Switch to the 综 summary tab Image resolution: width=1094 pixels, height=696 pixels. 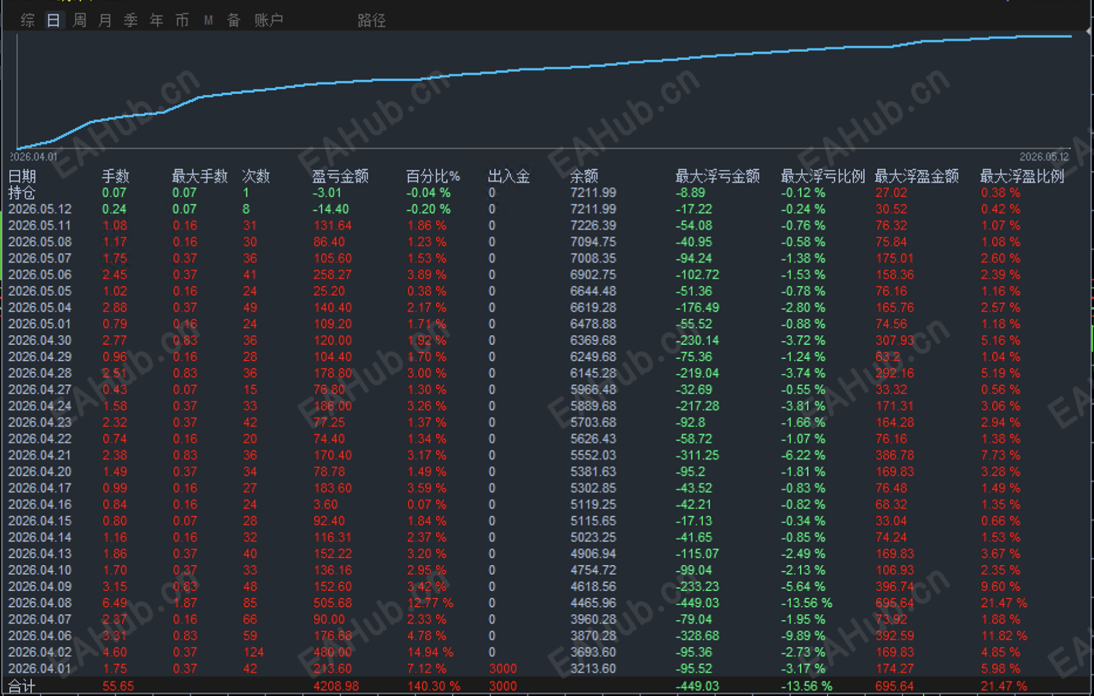pyautogui.click(x=28, y=20)
